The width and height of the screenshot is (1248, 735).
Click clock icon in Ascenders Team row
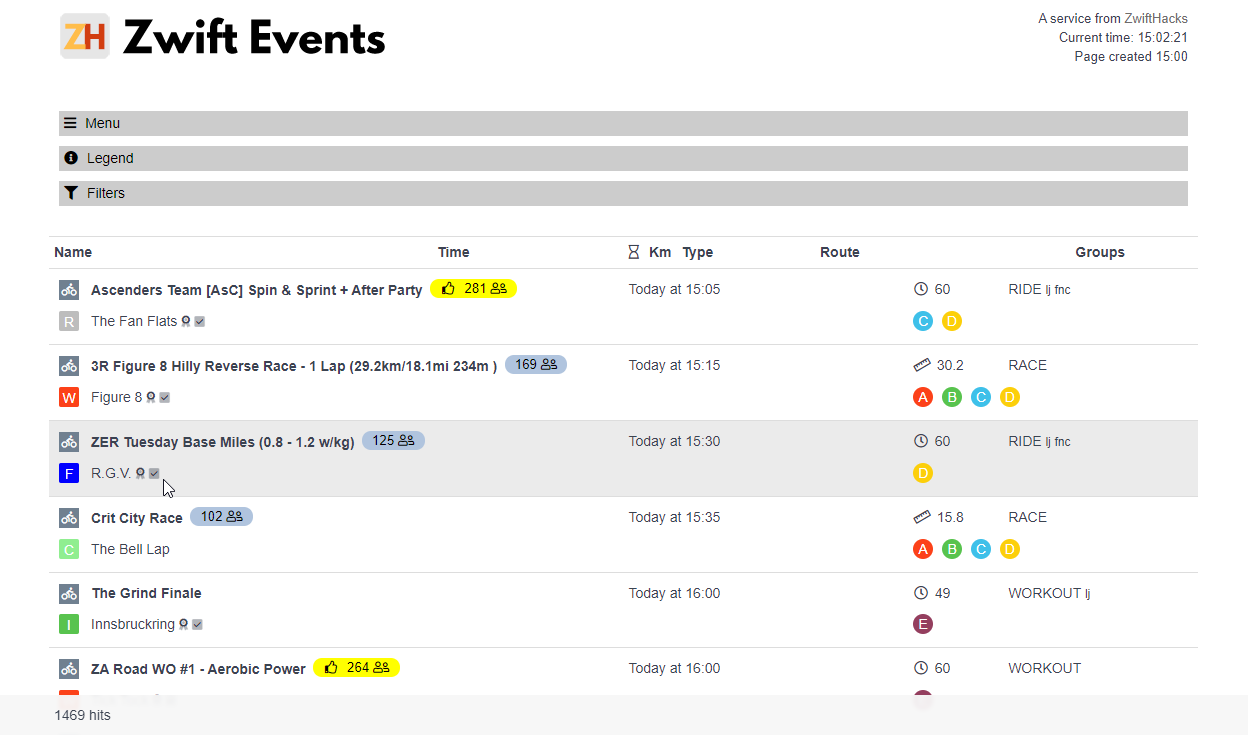(x=921, y=289)
